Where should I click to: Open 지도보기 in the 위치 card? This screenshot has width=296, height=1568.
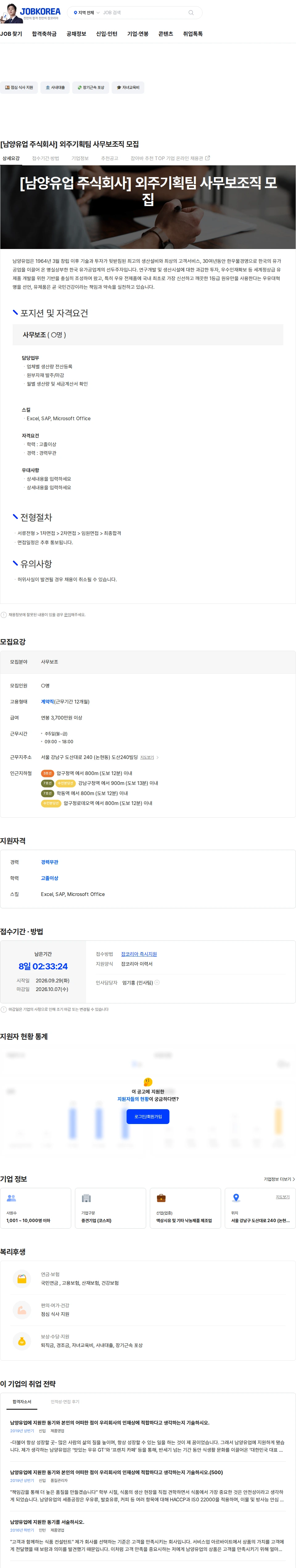pyautogui.click(x=283, y=1197)
